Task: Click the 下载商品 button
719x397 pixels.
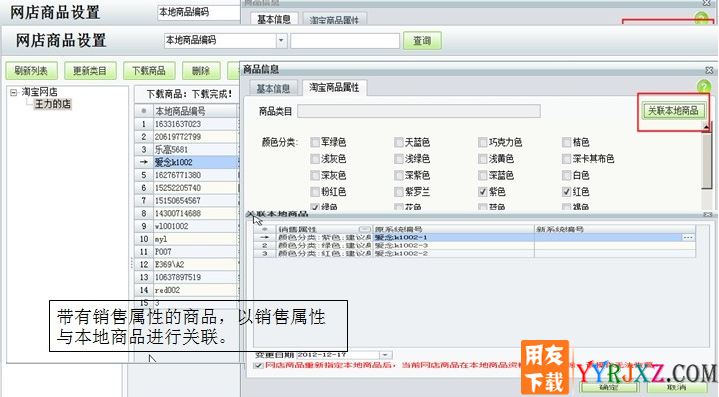Action: pyautogui.click(x=149, y=71)
